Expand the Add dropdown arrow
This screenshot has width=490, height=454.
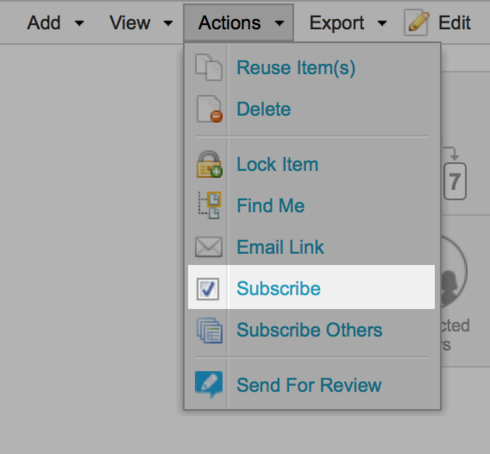tap(79, 23)
